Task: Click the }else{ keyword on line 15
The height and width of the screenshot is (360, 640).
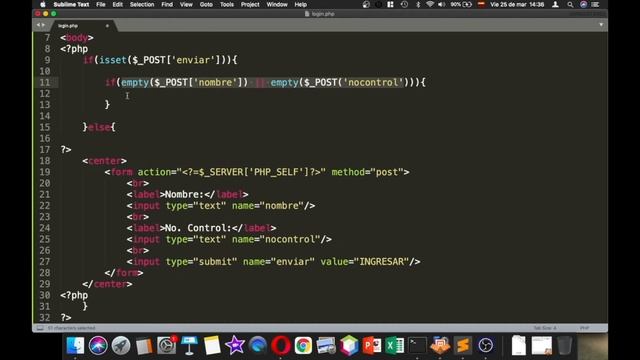Action: click(x=99, y=127)
